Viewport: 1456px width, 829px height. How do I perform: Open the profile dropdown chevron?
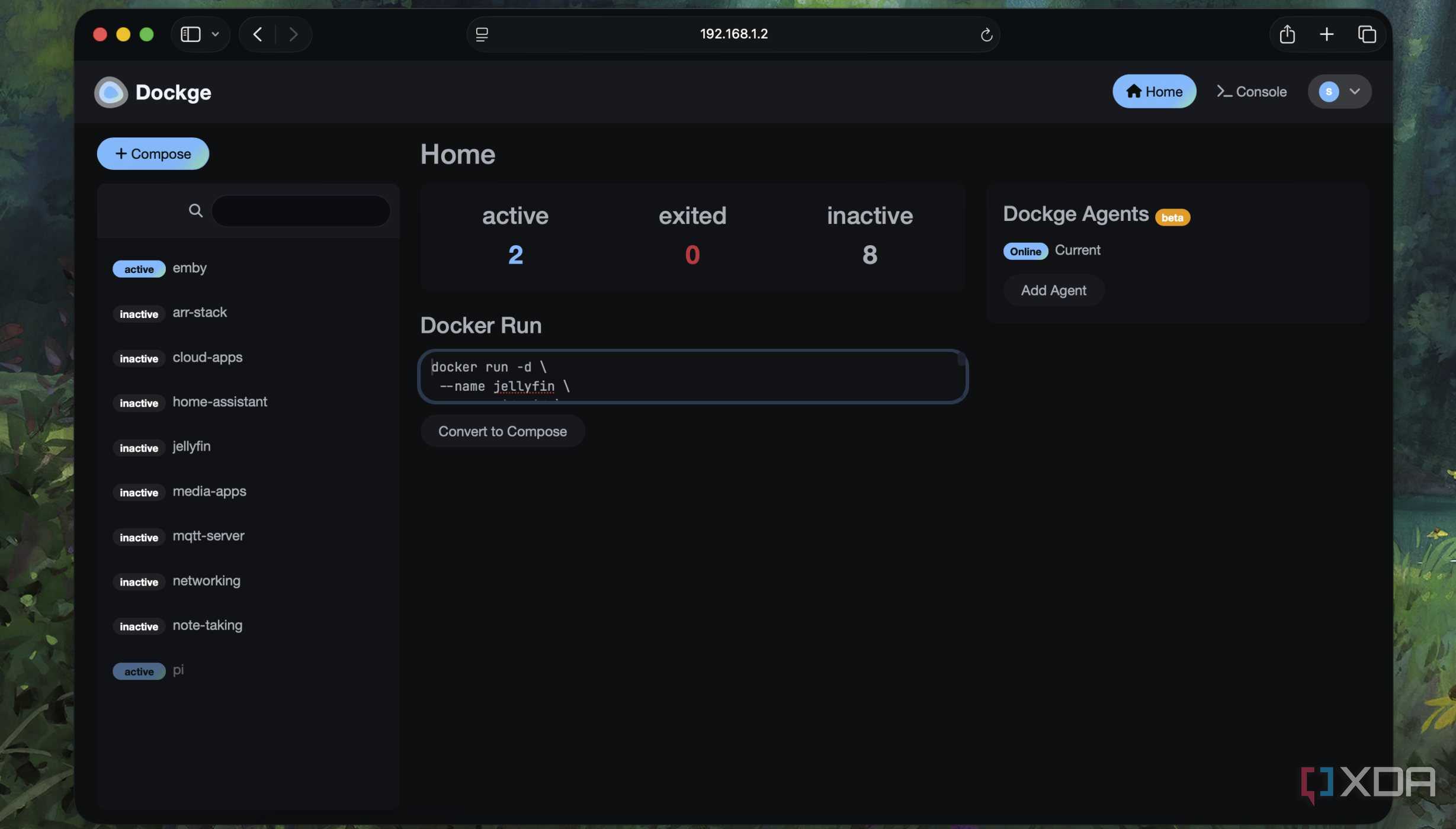tap(1355, 92)
